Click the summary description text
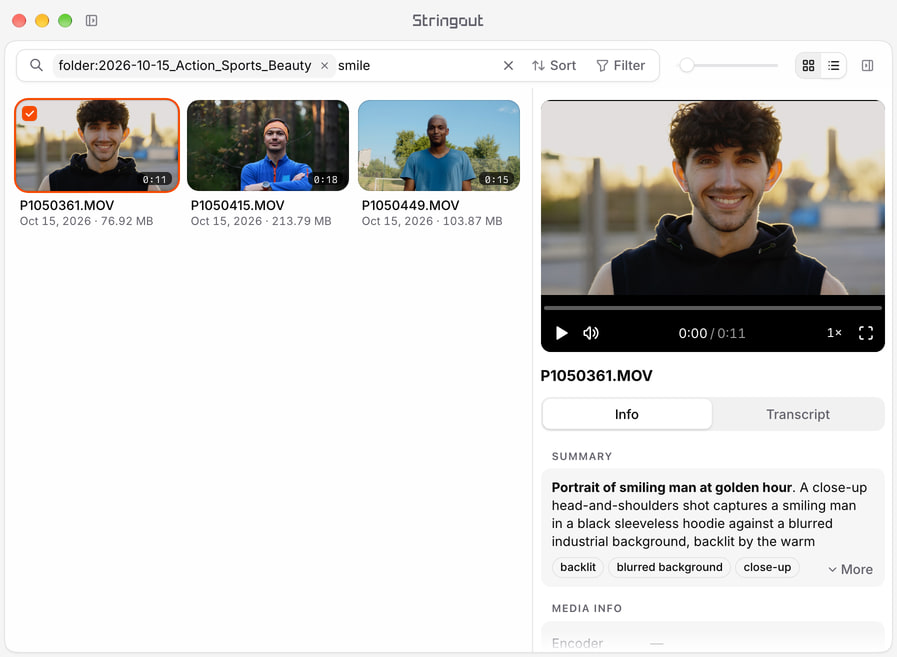 click(709, 514)
